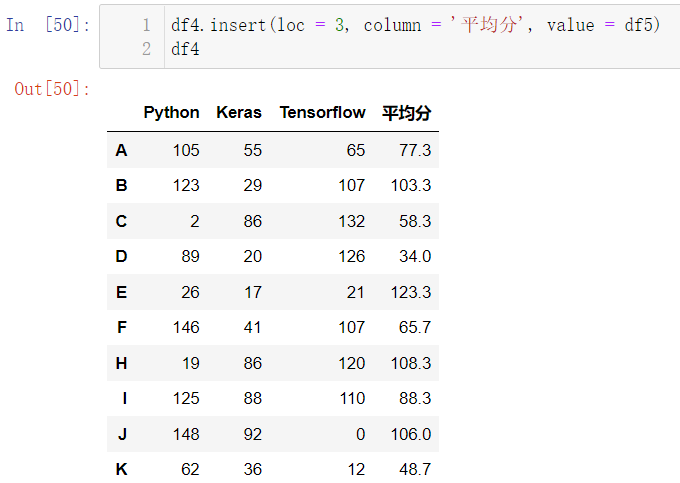The image size is (680, 483).
Task: Select row index J
Action: [x=122, y=434]
